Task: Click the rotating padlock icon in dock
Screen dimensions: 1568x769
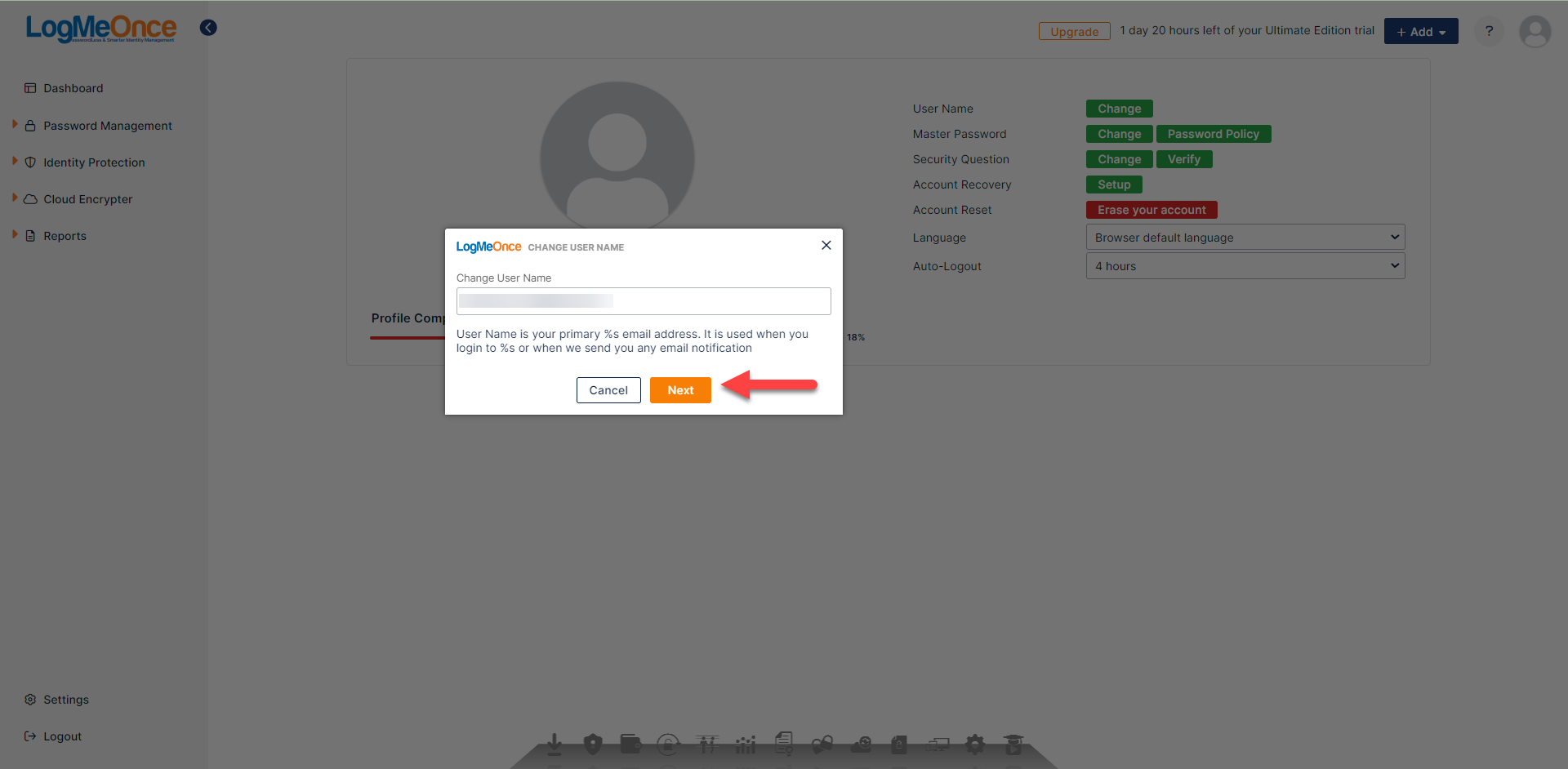Action: click(668, 744)
